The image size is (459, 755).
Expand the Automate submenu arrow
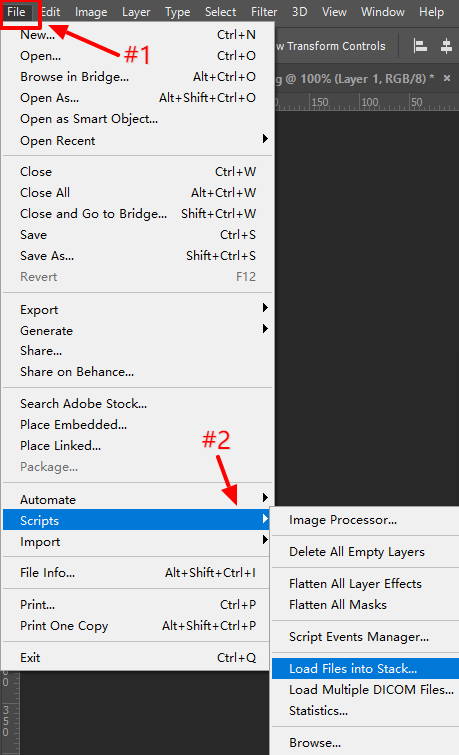pos(265,497)
